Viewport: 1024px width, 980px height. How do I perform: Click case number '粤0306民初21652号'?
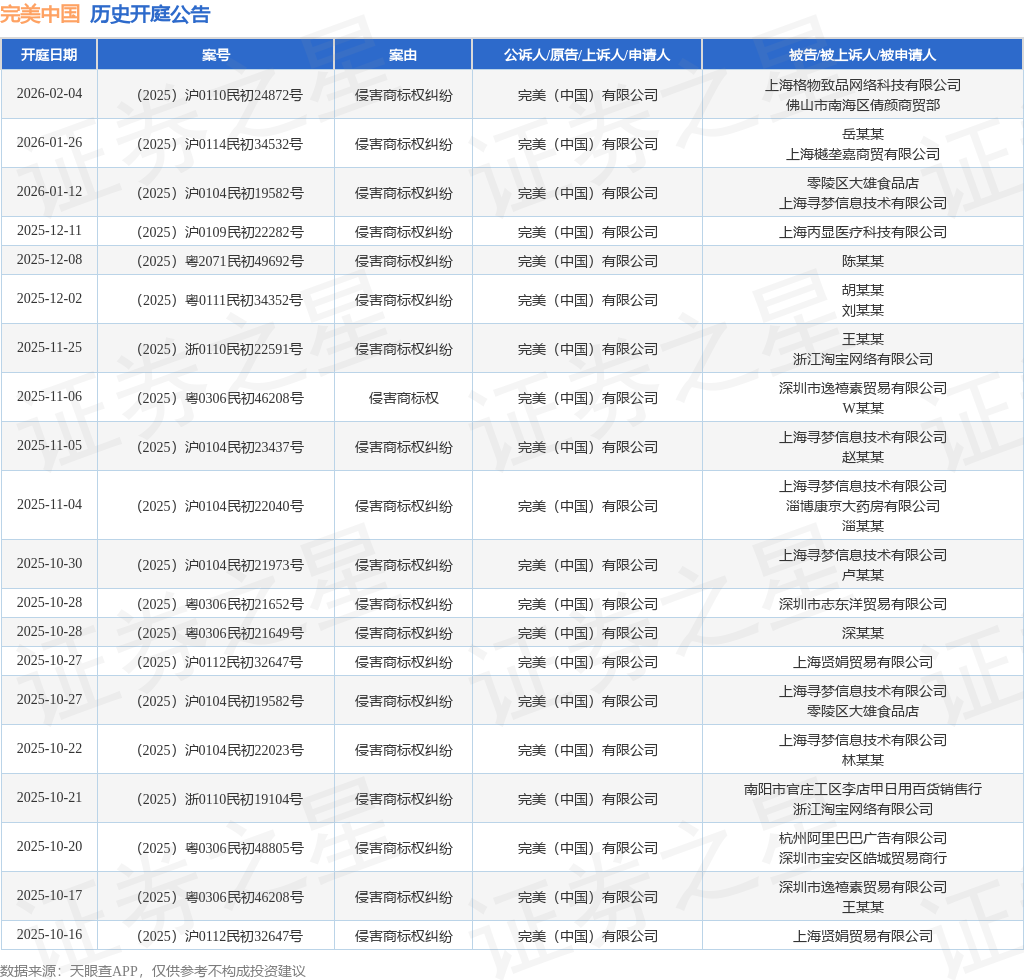pyautogui.click(x=244, y=605)
